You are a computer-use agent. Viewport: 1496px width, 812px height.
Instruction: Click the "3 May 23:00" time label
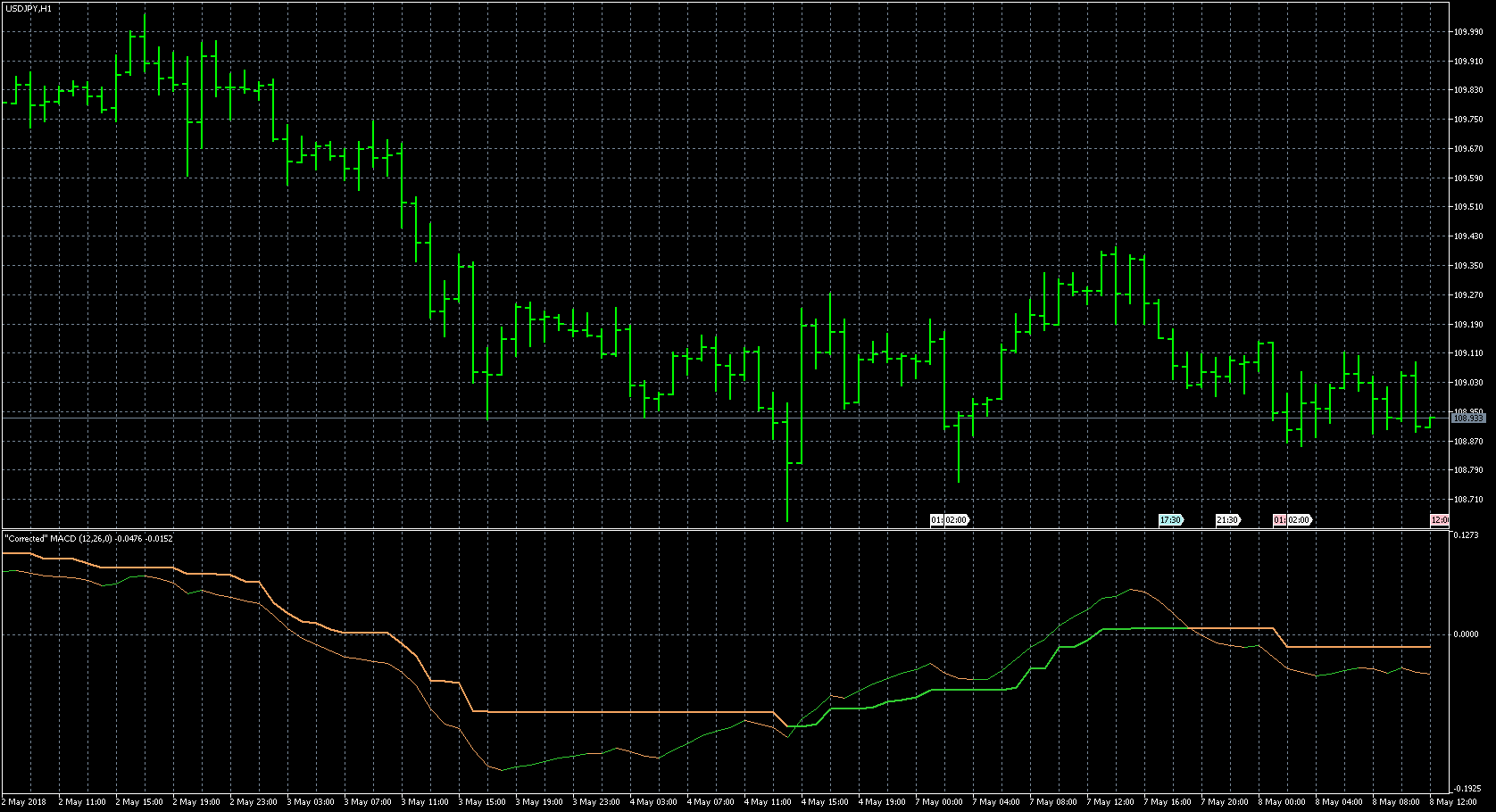596,802
